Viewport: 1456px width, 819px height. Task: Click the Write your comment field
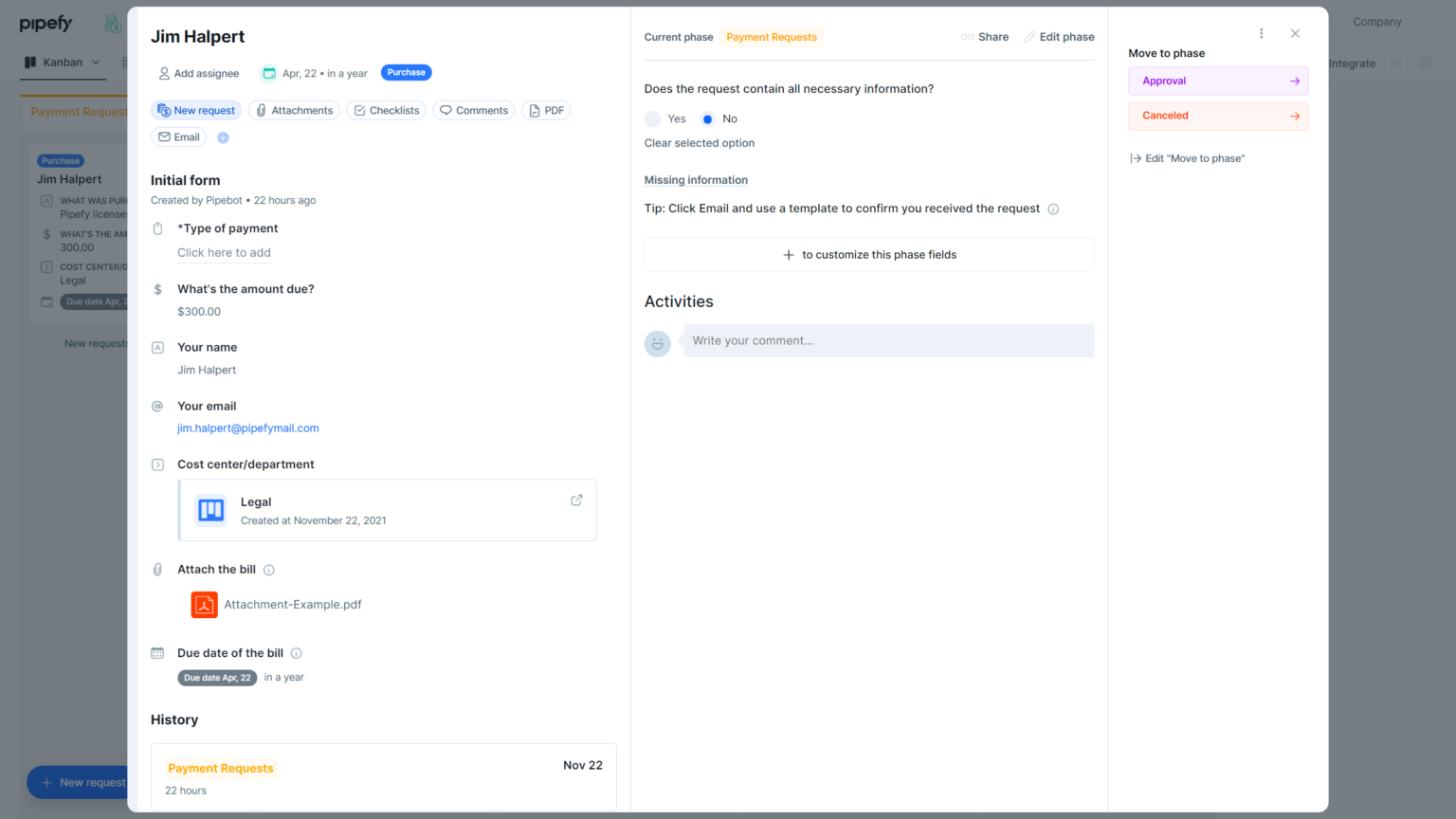coord(889,341)
